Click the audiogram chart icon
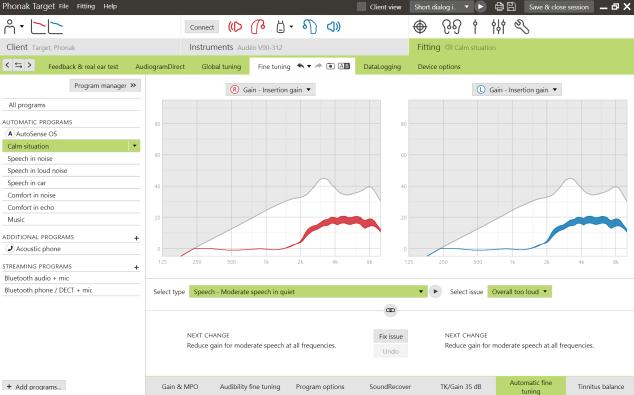This screenshot has width=634, height=395. click(x=47, y=27)
